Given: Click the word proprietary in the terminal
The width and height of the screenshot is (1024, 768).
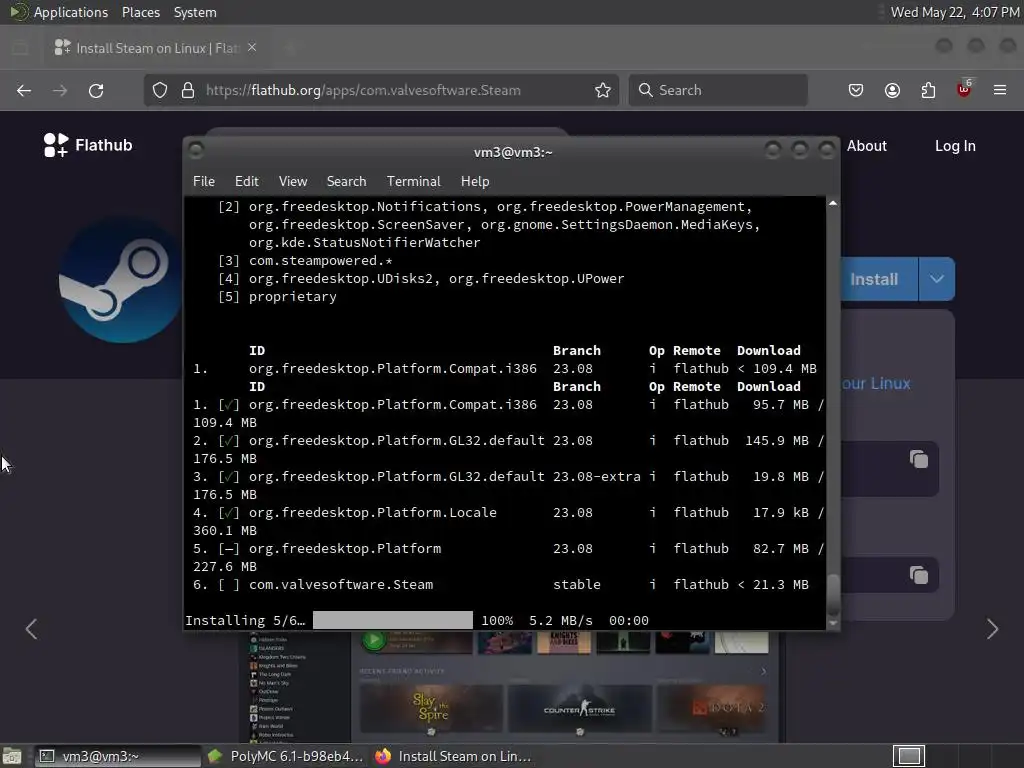Looking at the screenshot, I should click(x=293, y=296).
